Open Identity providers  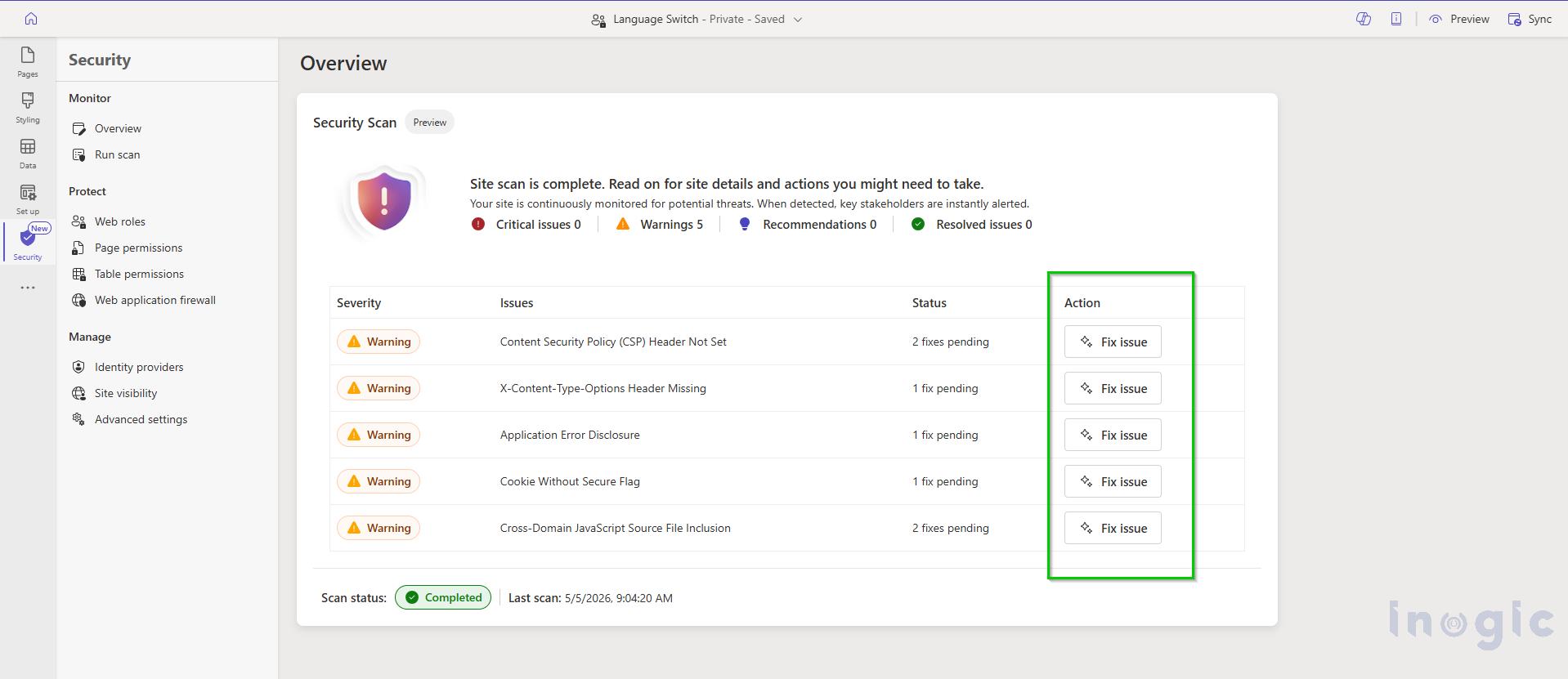[138, 367]
